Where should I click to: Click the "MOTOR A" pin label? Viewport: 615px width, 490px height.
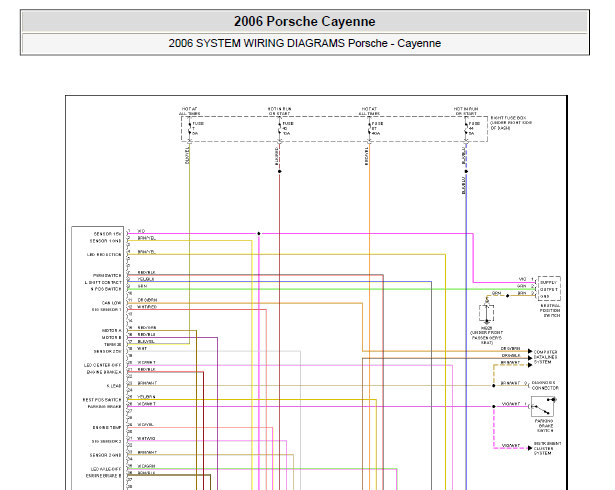pyautogui.click(x=111, y=331)
